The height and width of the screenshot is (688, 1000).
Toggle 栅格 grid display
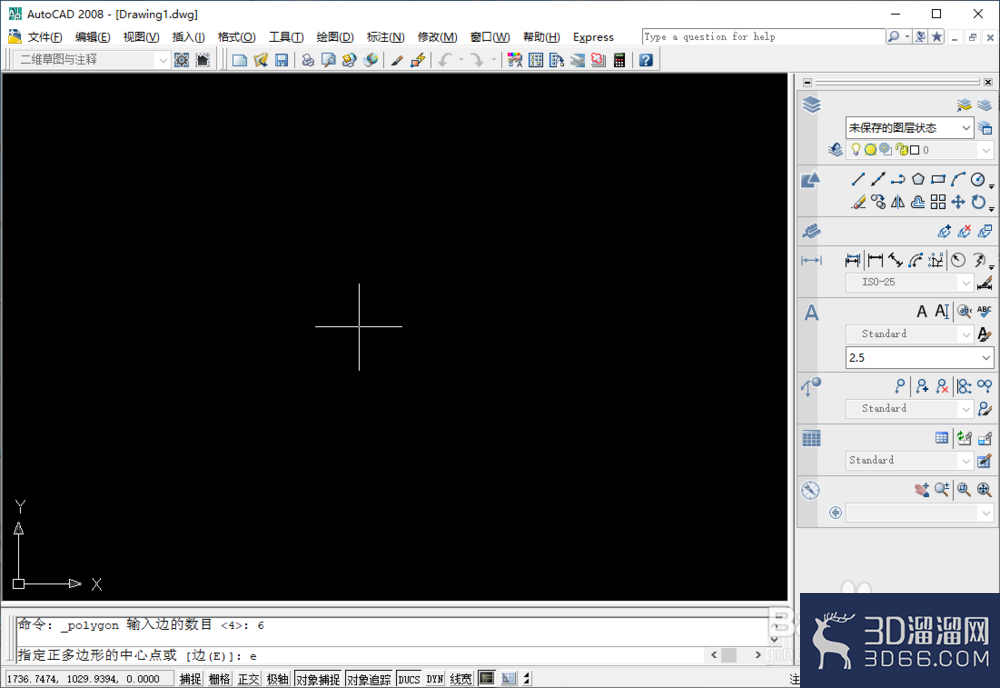coord(219,679)
